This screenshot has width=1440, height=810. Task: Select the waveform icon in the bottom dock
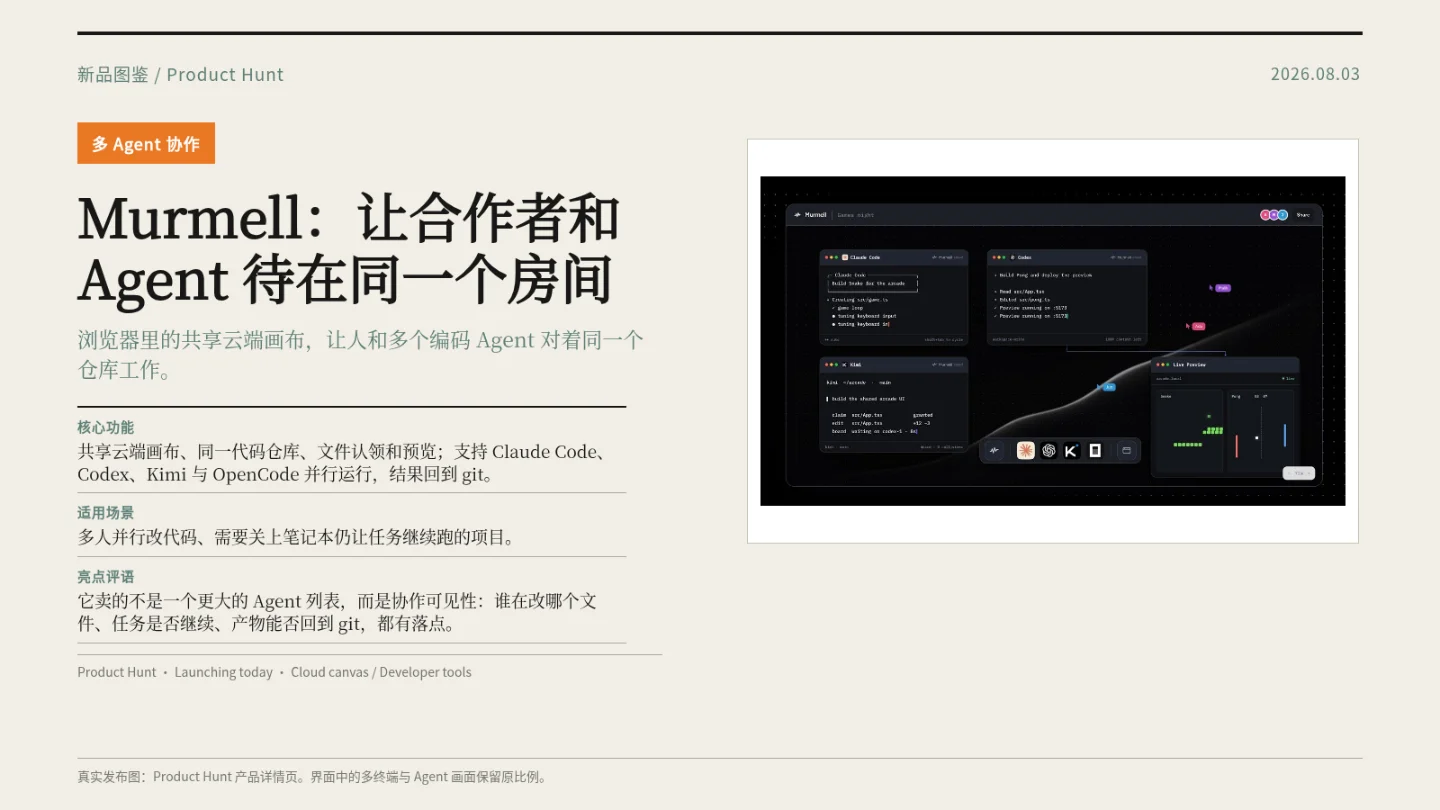(x=994, y=451)
